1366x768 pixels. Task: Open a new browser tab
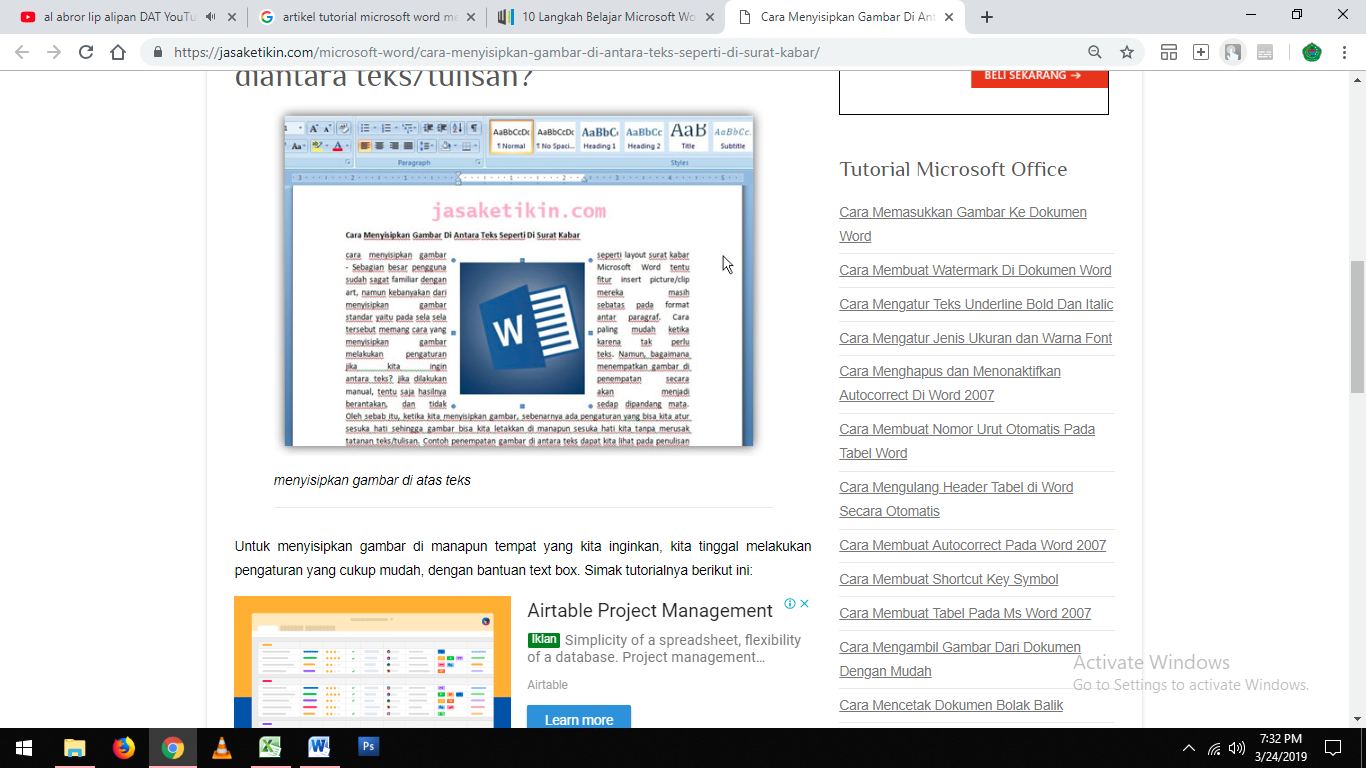click(987, 17)
